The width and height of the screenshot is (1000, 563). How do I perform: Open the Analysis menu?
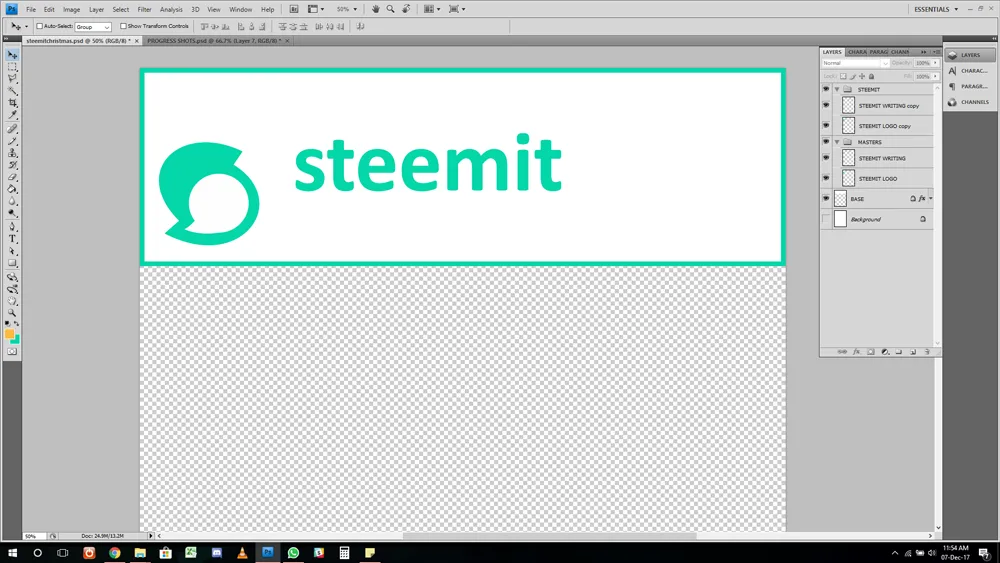click(171, 10)
